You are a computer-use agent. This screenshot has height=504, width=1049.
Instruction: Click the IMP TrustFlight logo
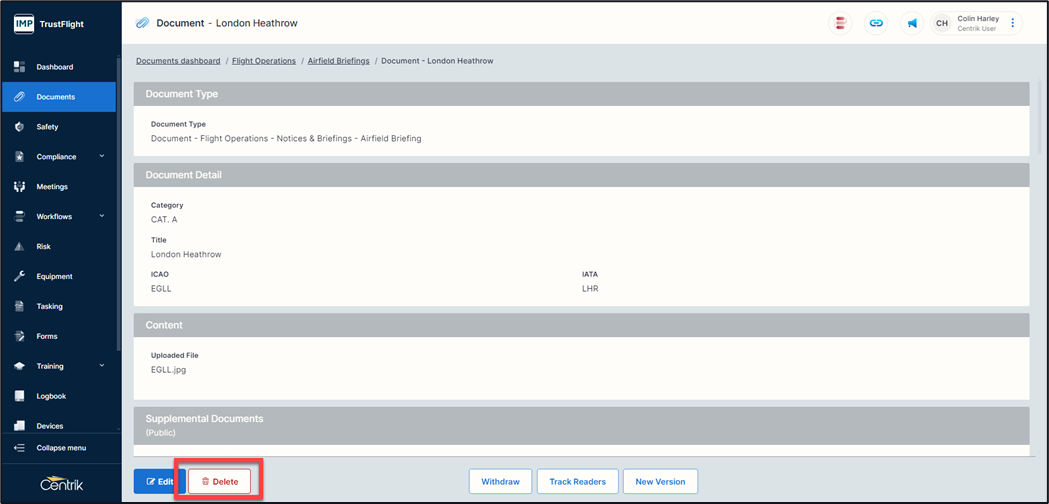[x=49, y=24]
